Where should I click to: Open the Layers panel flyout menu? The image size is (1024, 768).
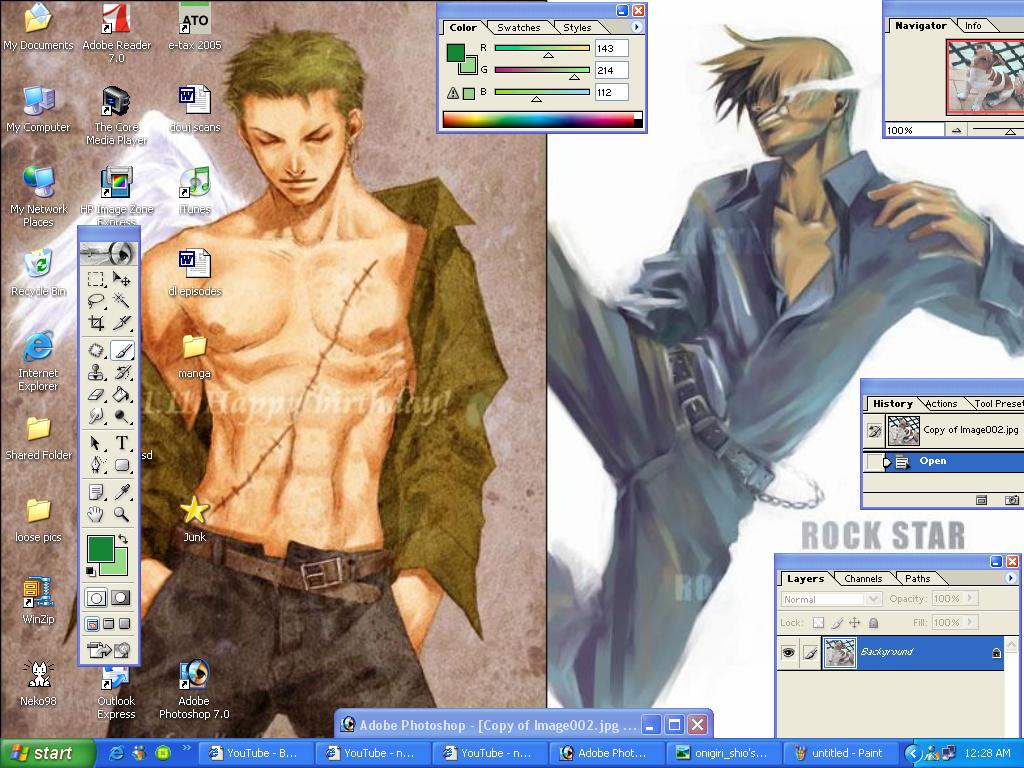[x=1009, y=578]
